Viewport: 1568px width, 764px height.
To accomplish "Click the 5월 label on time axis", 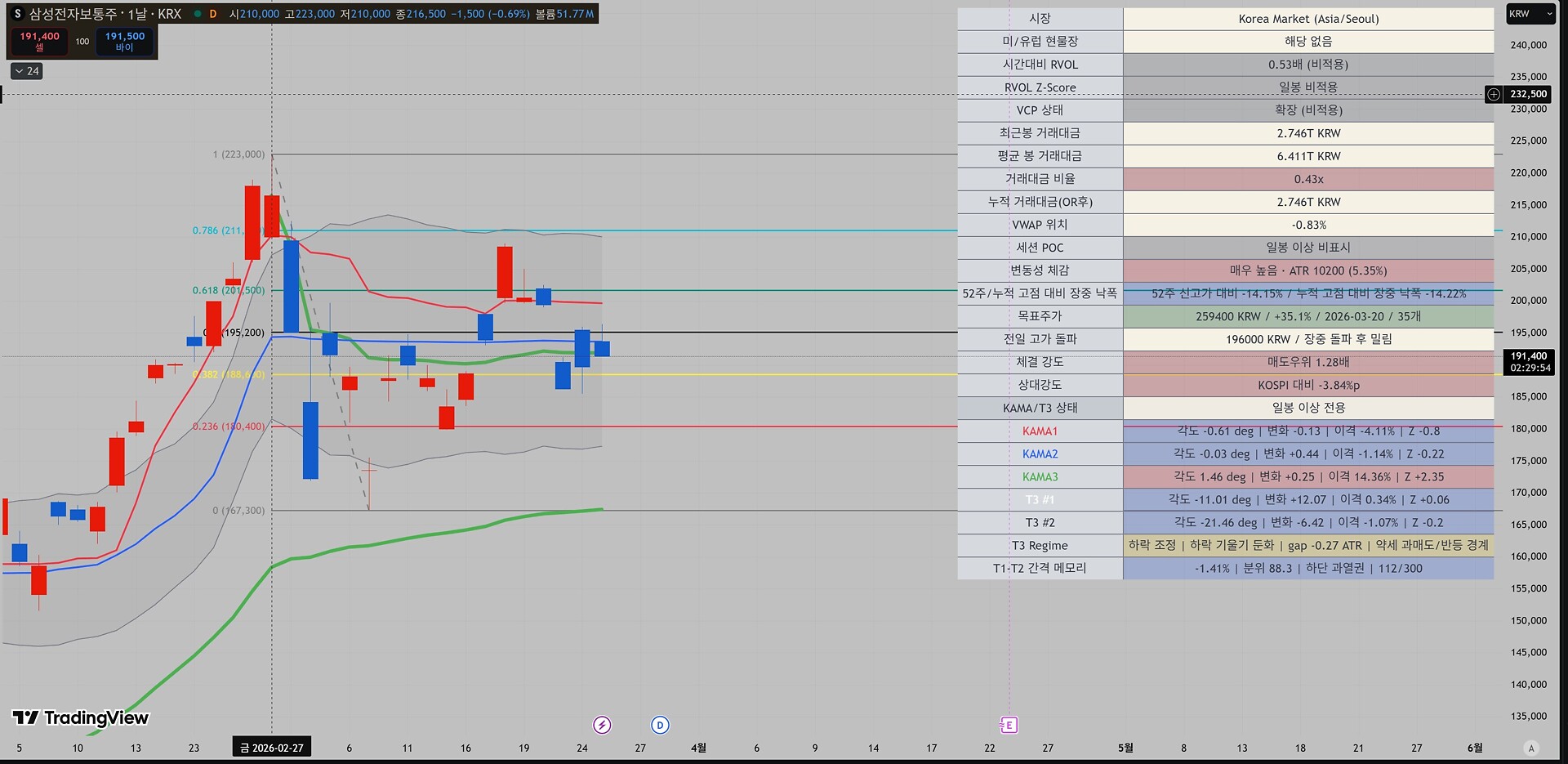I will pyautogui.click(x=1125, y=748).
